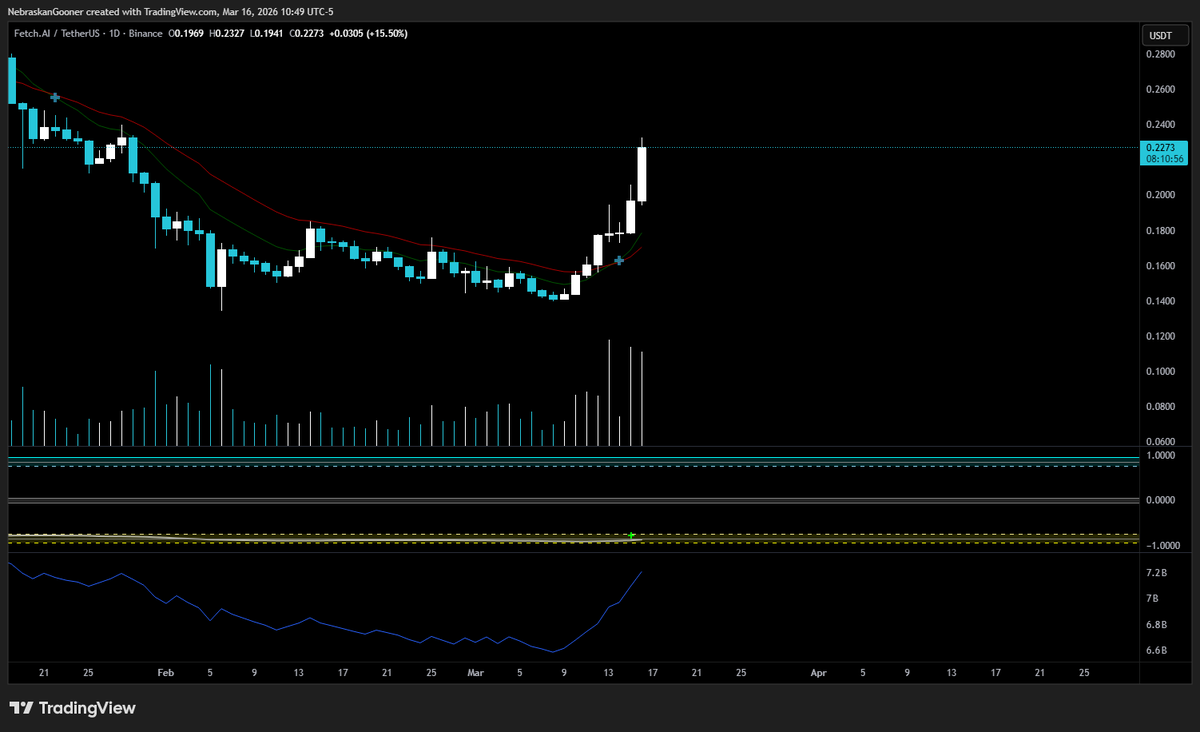Click the 7.2B scale label
Viewport: 1200px width, 732px height.
[1157, 573]
